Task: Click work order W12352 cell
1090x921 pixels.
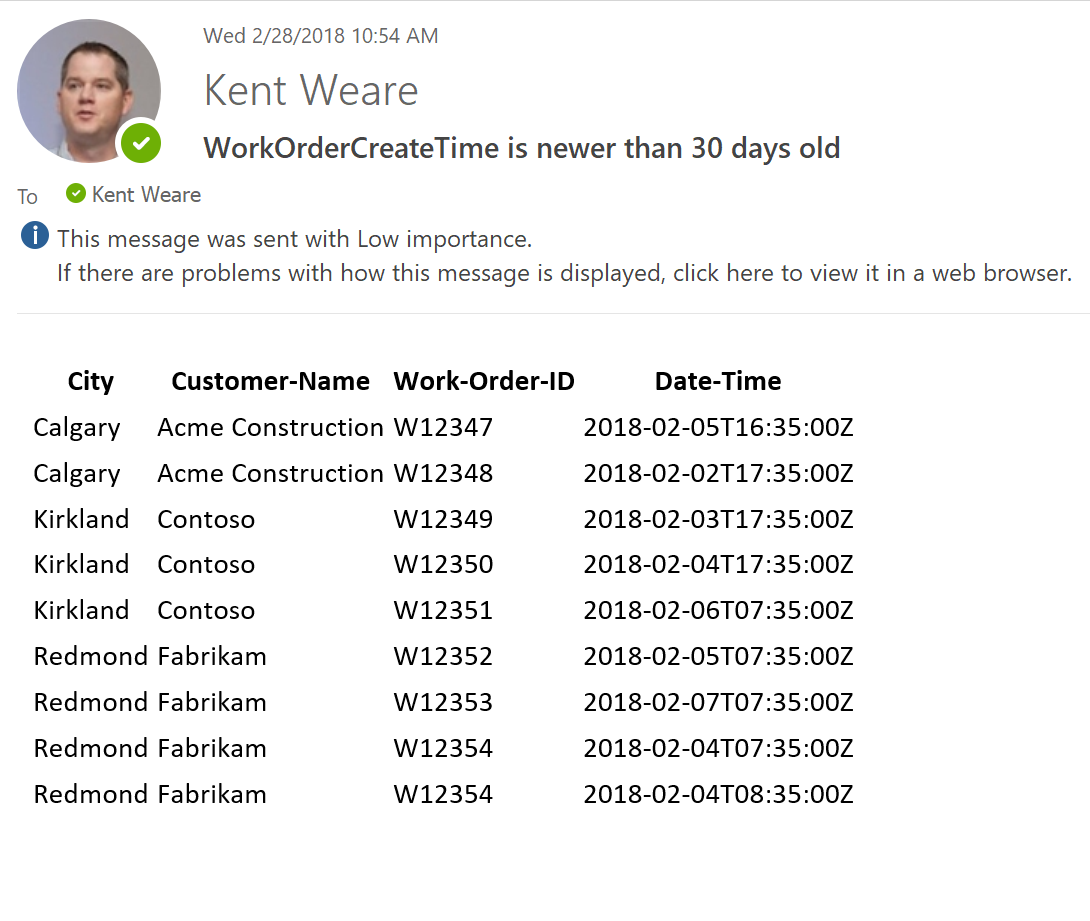Action: point(443,657)
